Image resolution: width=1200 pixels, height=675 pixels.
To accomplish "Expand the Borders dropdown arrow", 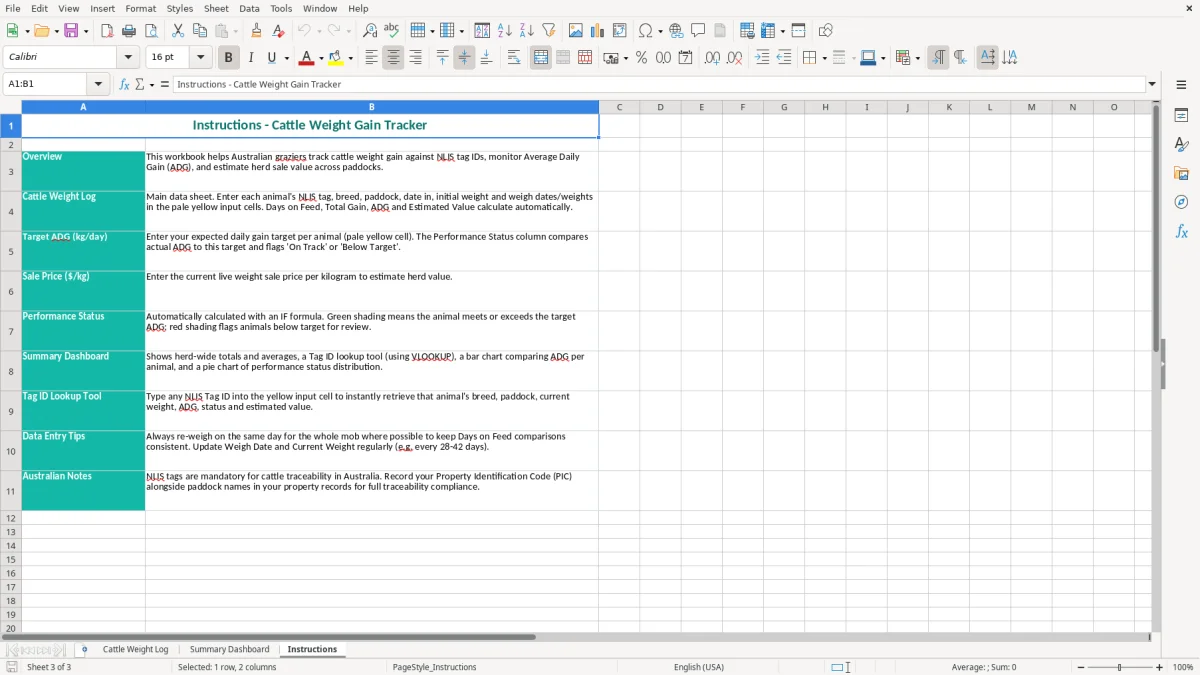I will click(x=825, y=58).
